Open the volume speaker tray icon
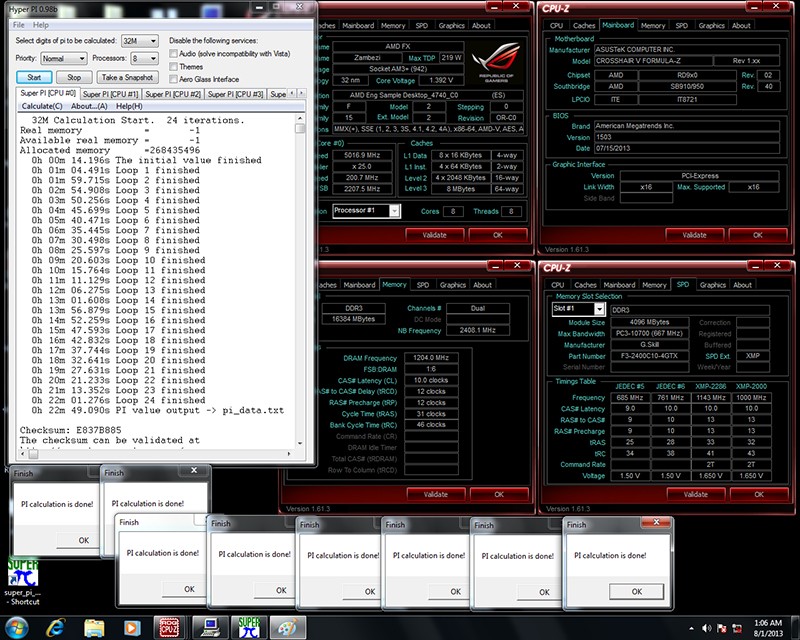The width and height of the screenshot is (800, 640). click(707, 628)
